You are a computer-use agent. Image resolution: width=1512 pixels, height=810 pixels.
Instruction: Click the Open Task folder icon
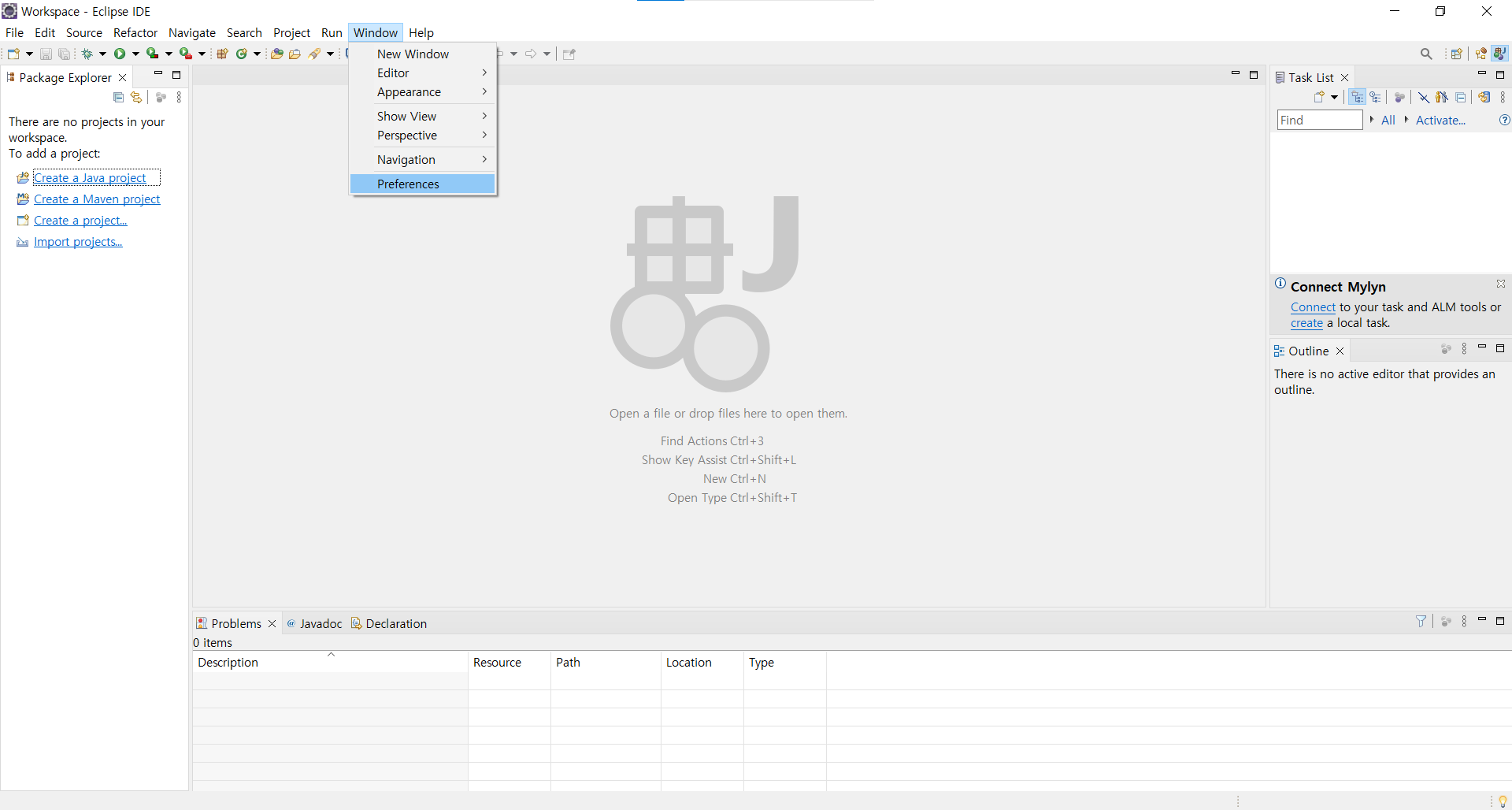click(x=295, y=54)
